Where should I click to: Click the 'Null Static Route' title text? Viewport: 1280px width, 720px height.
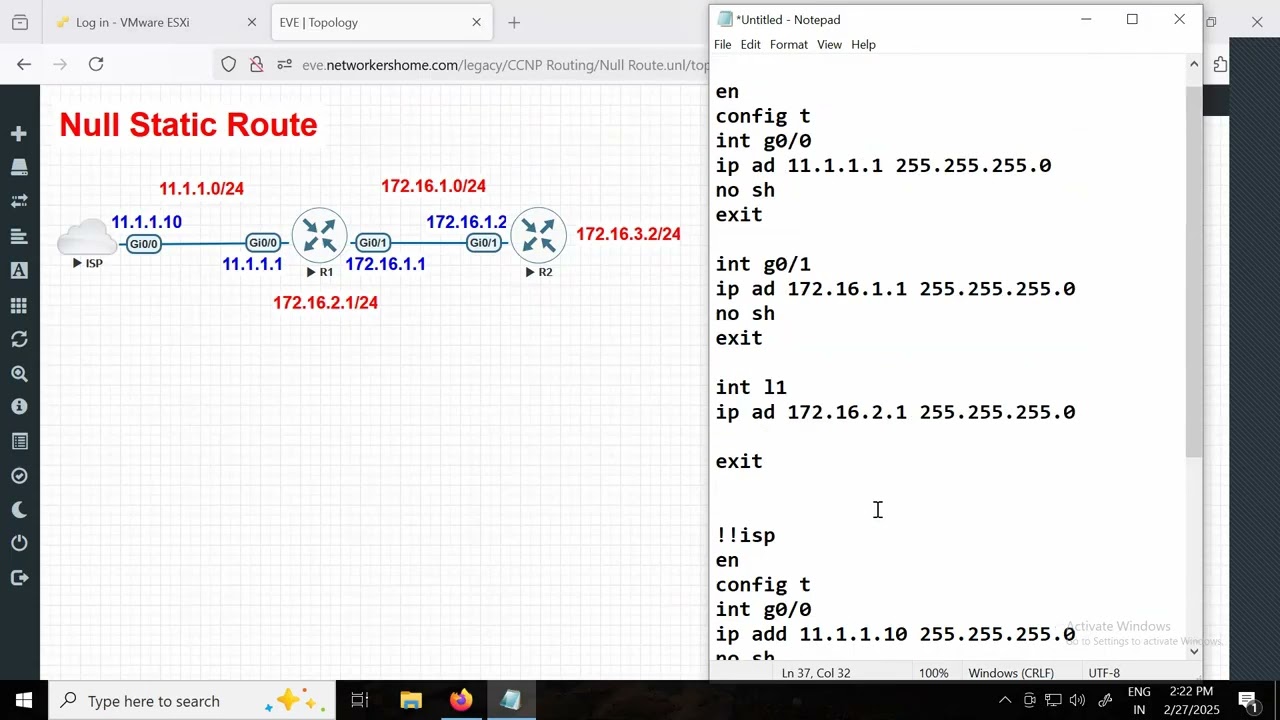coord(188,125)
